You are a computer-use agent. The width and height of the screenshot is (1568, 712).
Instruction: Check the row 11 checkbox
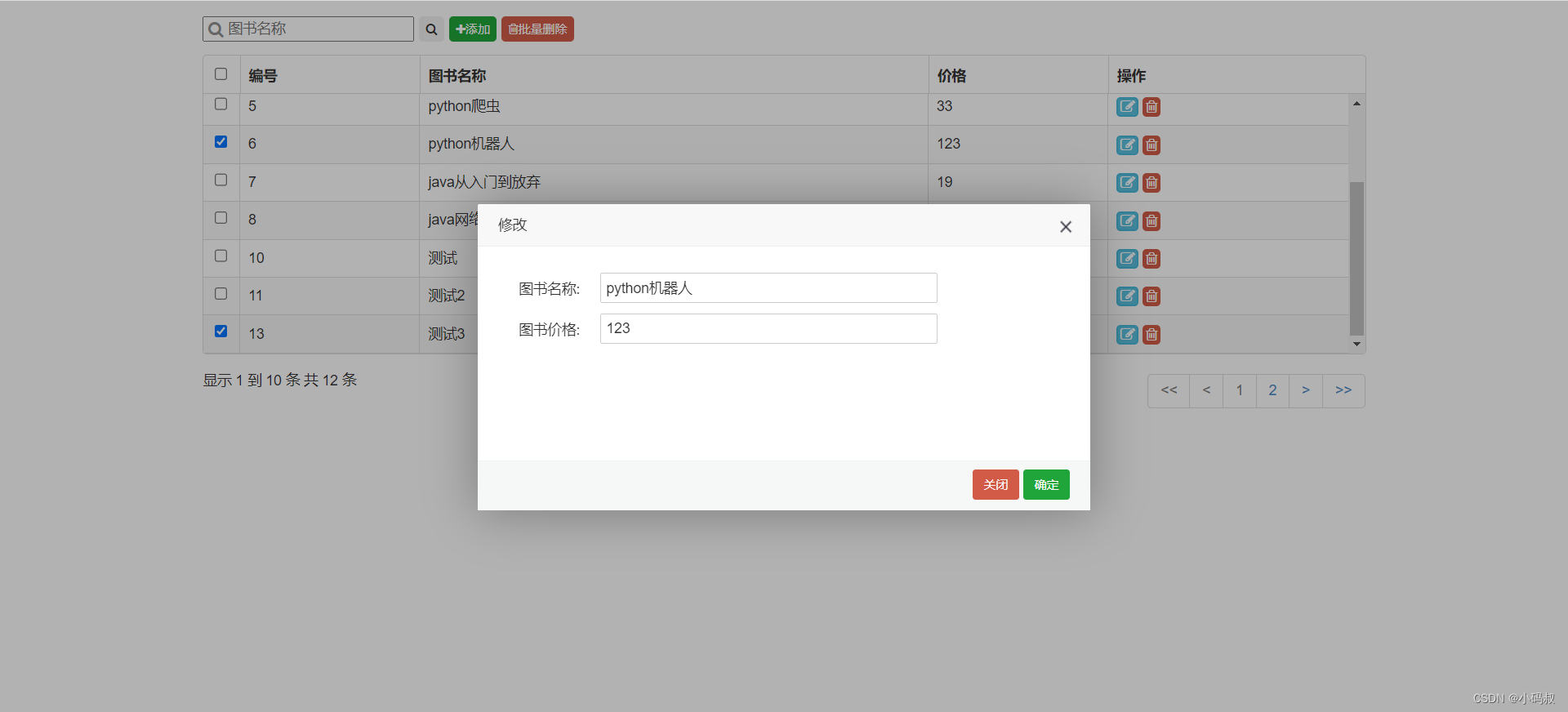point(220,293)
